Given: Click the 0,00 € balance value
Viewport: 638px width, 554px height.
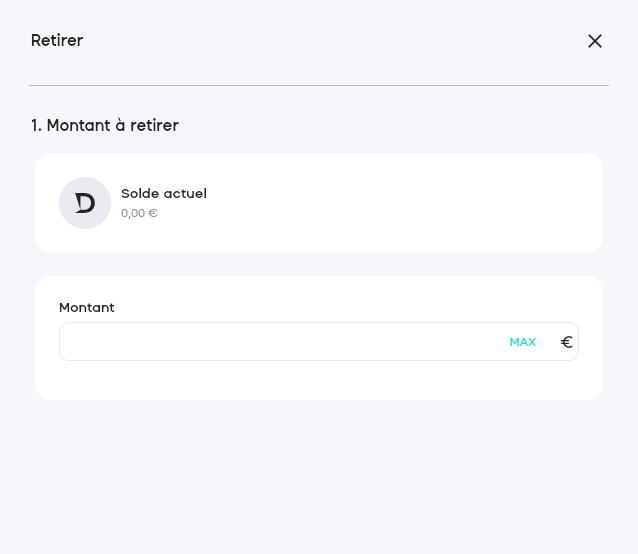Looking at the screenshot, I should tap(139, 213).
